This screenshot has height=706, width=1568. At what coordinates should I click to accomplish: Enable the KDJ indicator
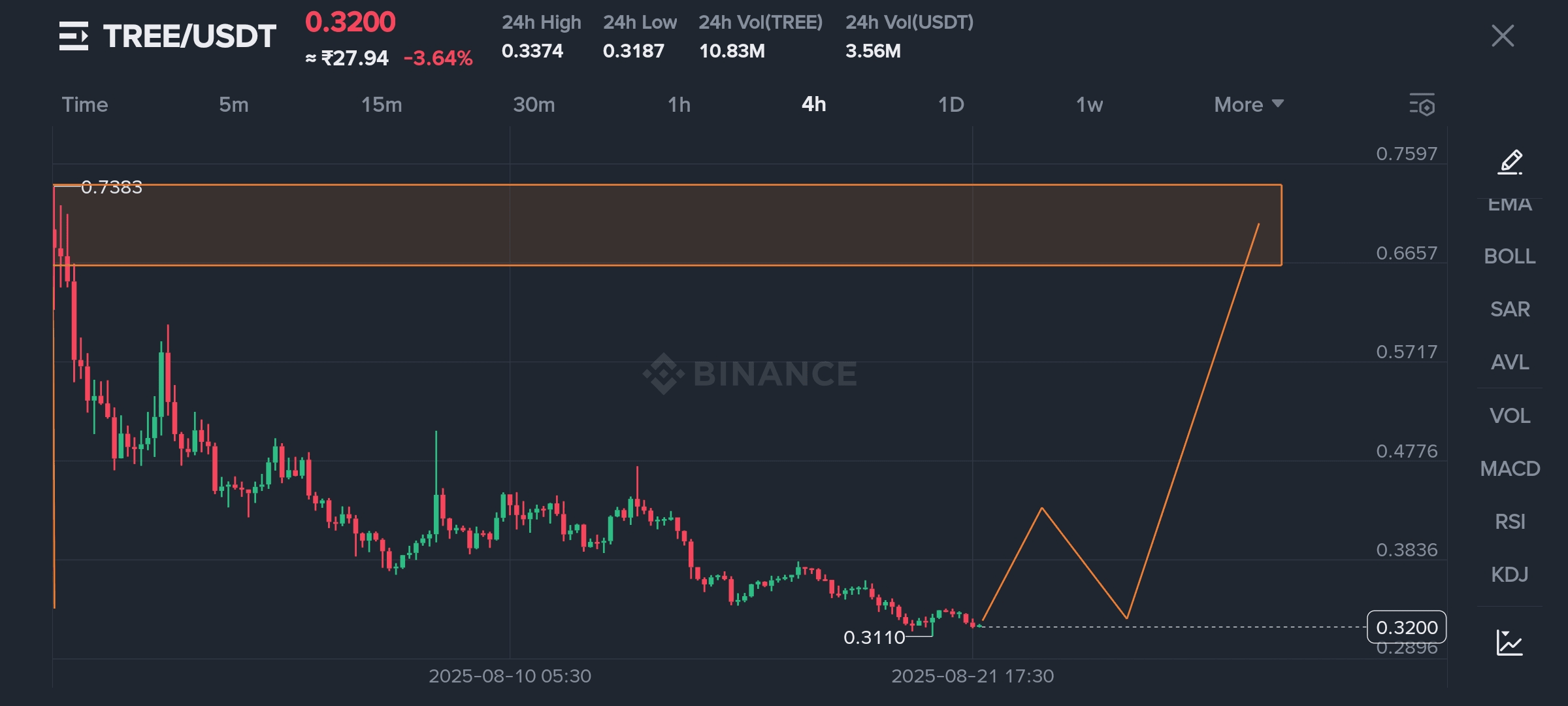pyautogui.click(x=1509, y=575)
